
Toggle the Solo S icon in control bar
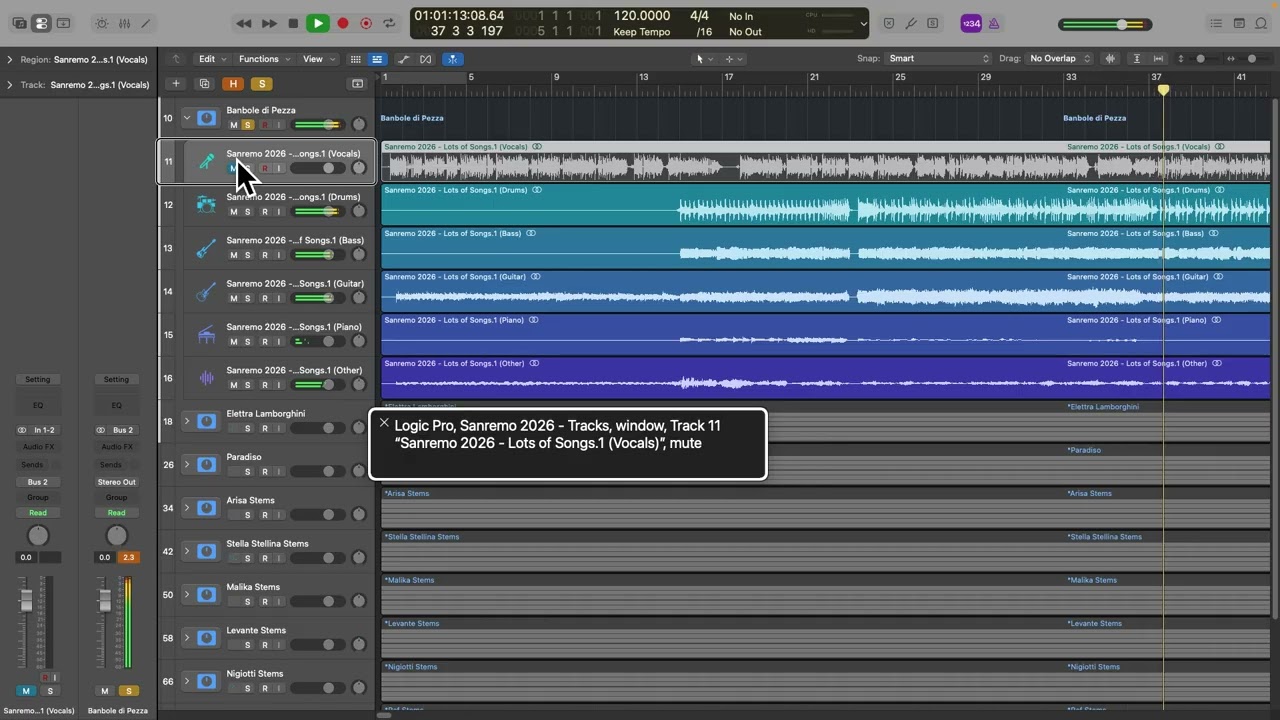(933, 23)
